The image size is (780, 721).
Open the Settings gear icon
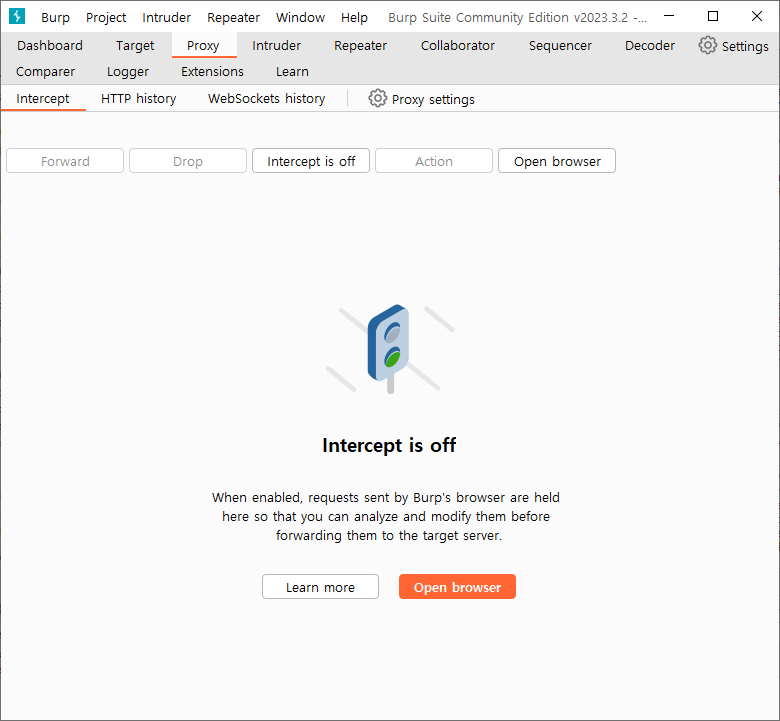click(707, 45)
